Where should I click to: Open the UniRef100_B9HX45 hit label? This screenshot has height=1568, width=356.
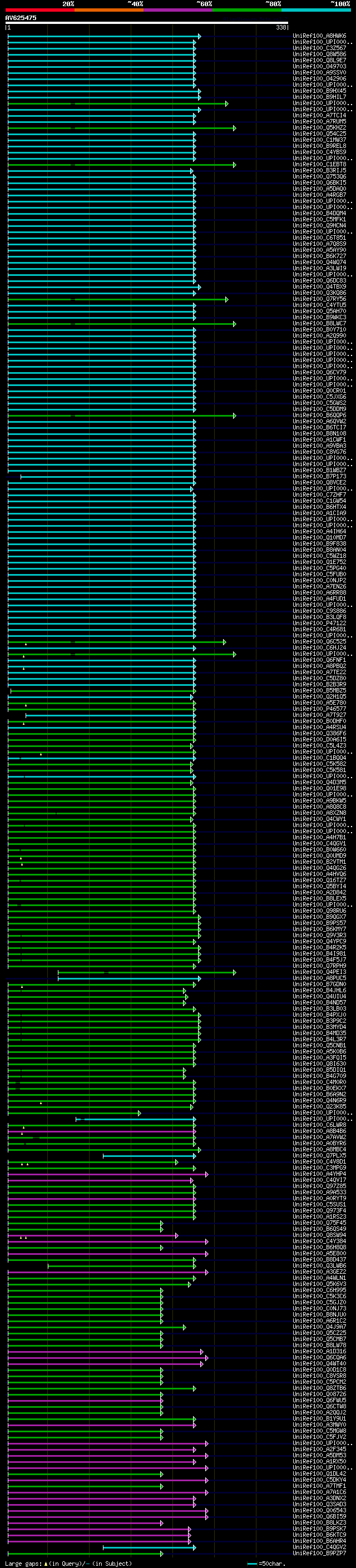coord(319,91)
